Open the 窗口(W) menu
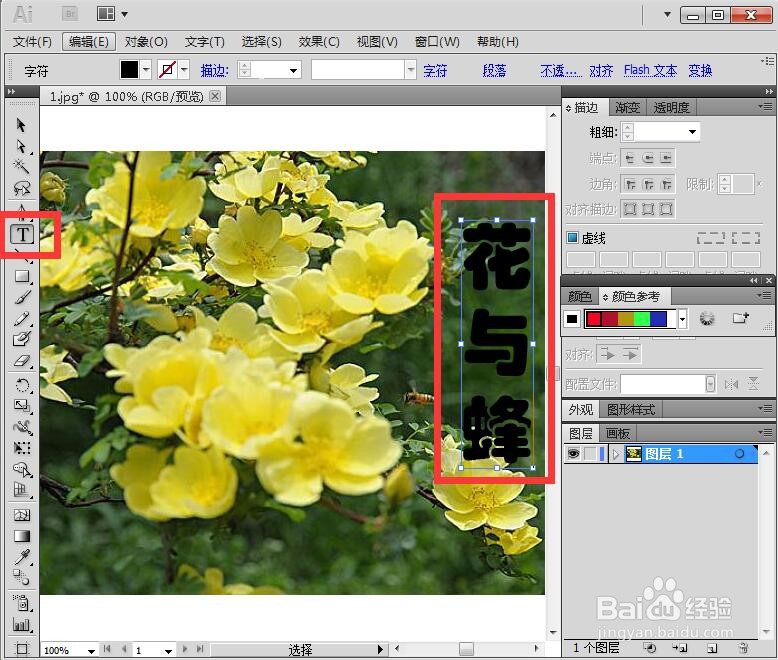Image resolution: width=778 pixels, height=660 pixels. pyautogui.click(x=437, y=42)
